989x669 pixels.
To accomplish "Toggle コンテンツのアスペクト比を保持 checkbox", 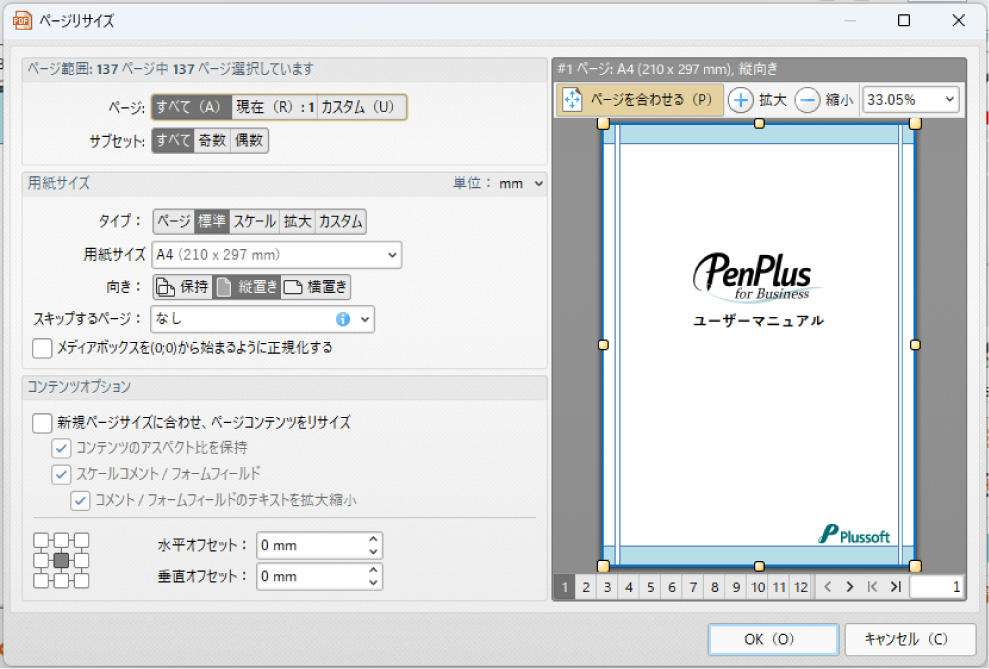I will [x=61, y=448].
